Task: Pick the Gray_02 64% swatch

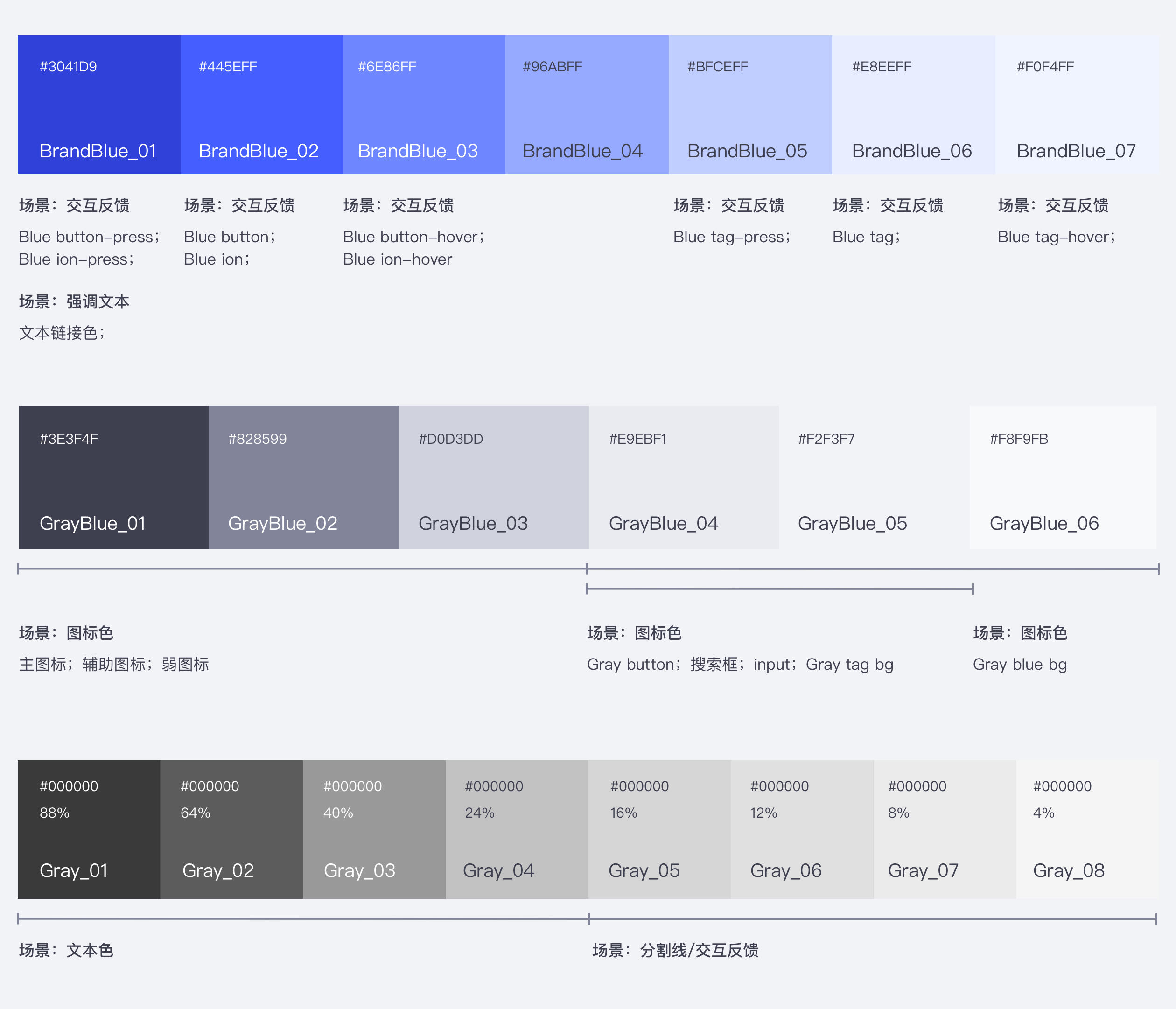Action: (231, 830)
